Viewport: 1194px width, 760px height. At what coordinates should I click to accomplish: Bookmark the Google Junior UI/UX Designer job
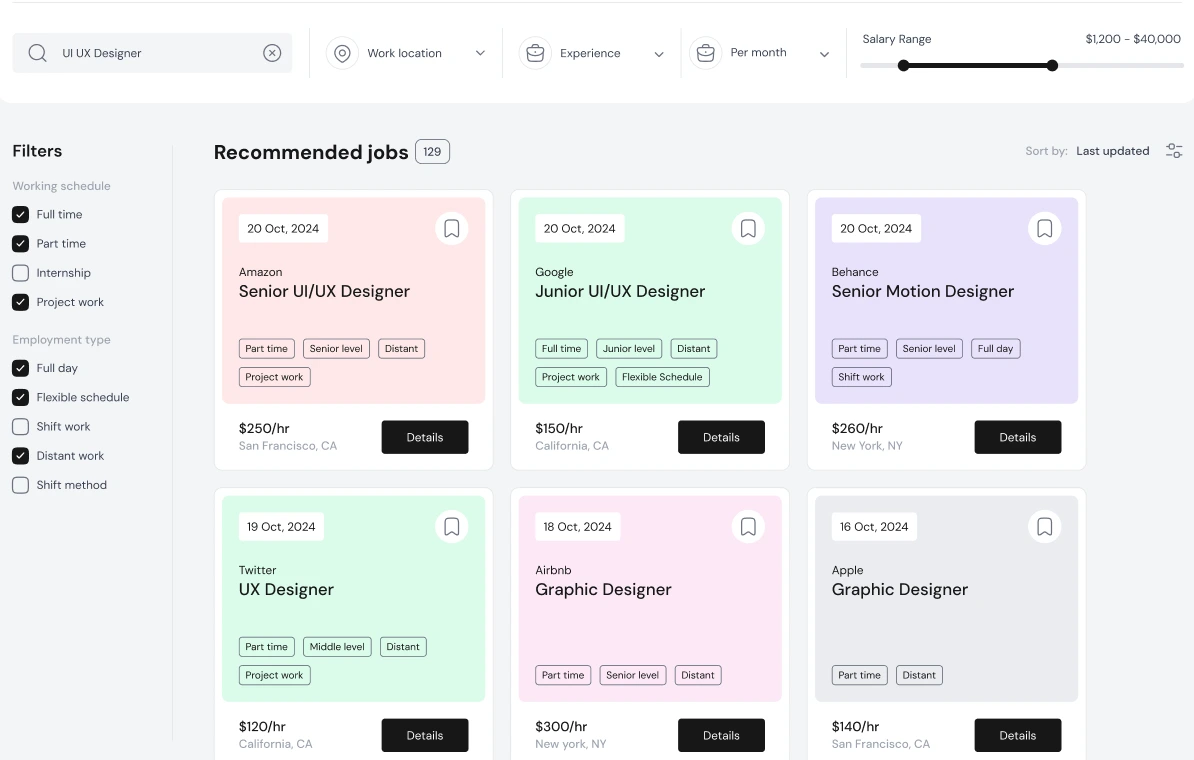tap(748, 229)
